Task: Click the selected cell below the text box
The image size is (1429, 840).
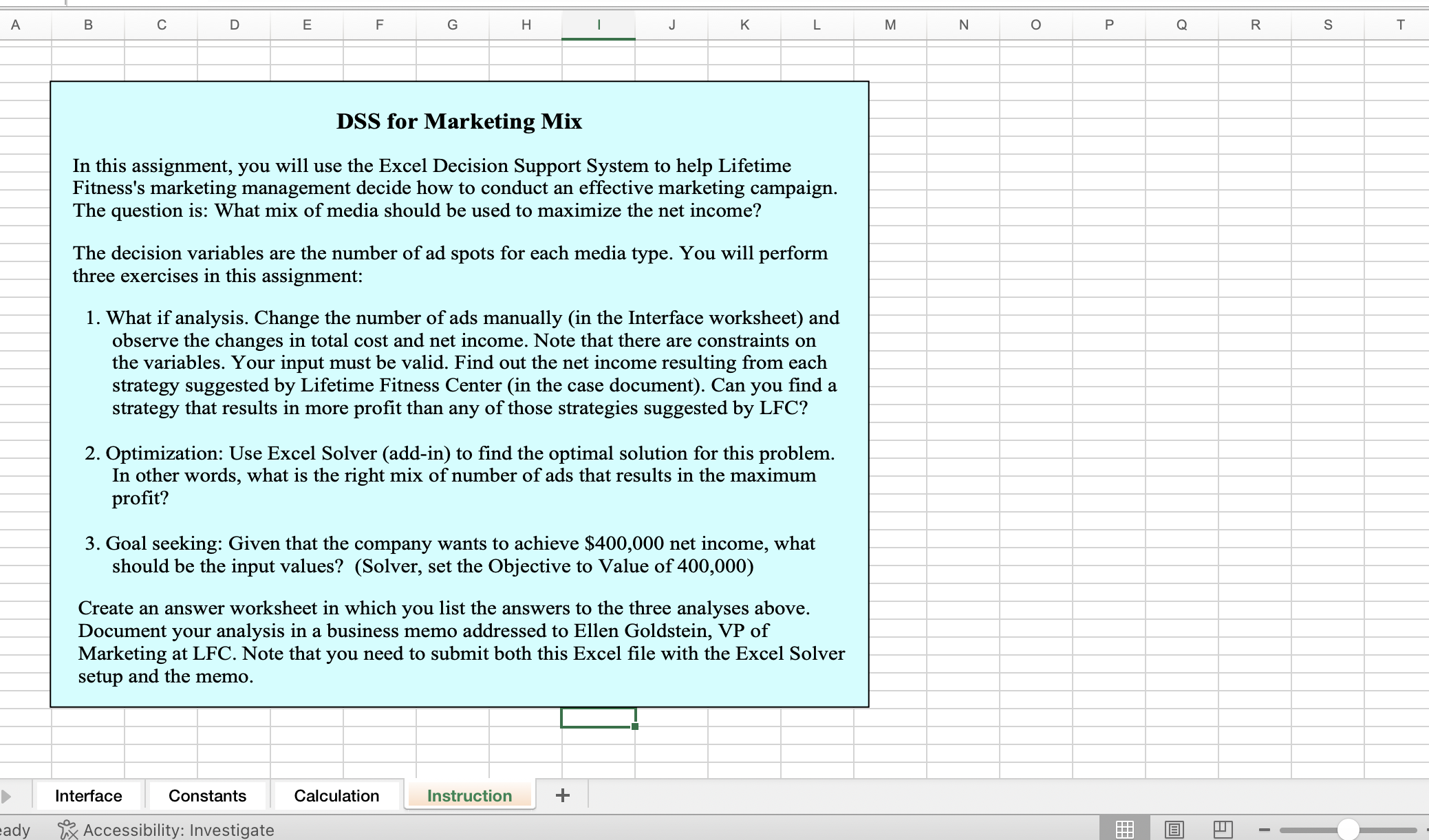Action: point(597,718)
